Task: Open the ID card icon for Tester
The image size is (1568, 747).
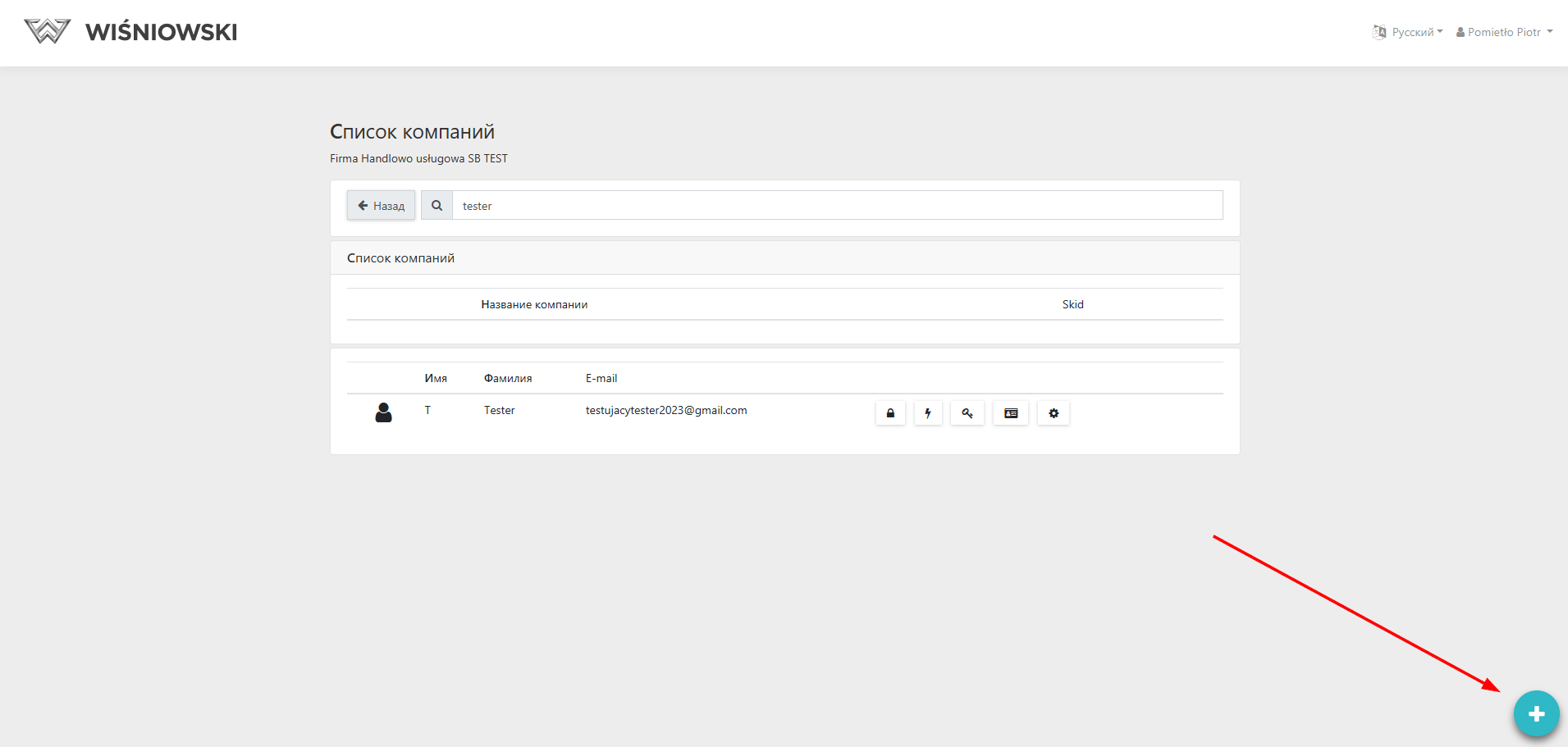Action: pyautogui.click(x=1011, y=413)
